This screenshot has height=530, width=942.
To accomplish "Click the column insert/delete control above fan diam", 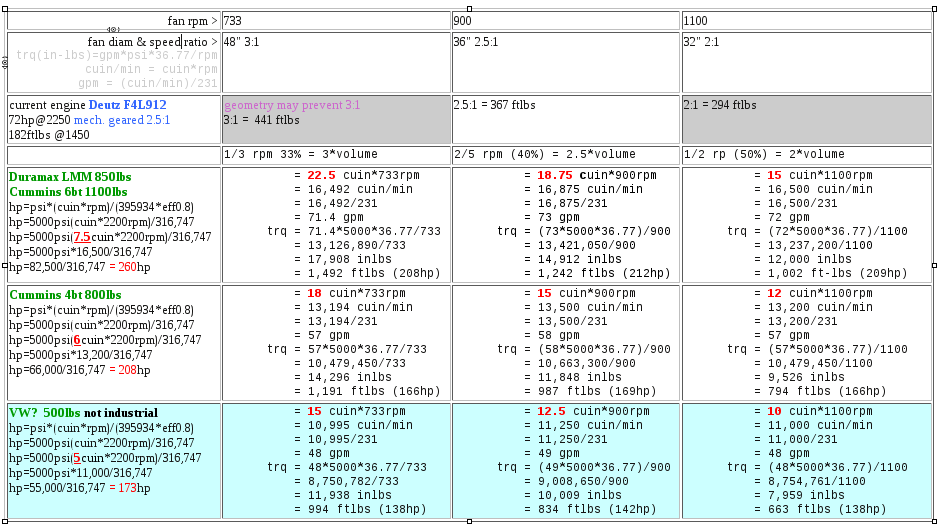I will pyautogui.click(x=113, y=30).
